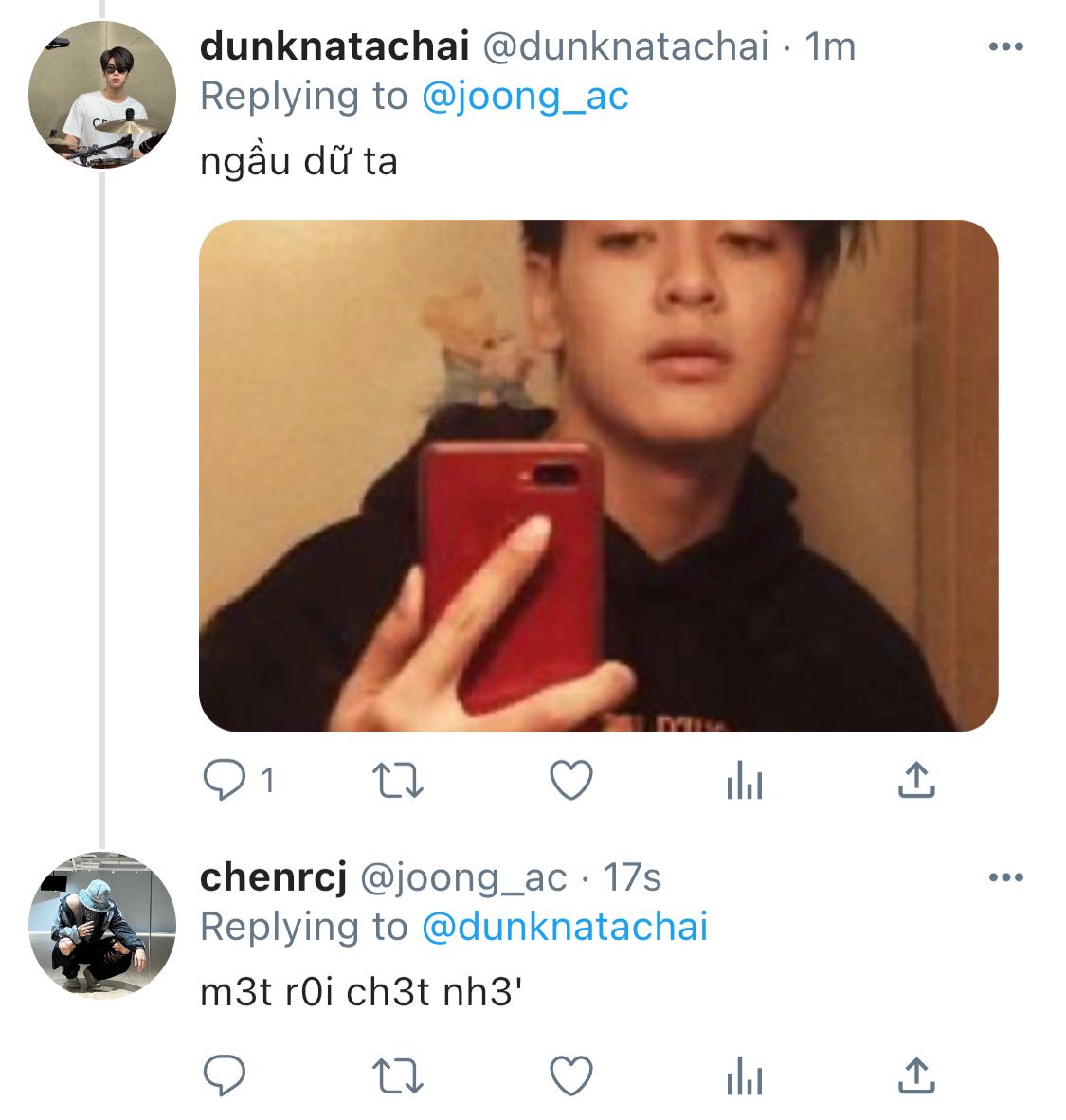Open chenrcj display name profile
The image size is (1066, 1120).
point(274,877)
